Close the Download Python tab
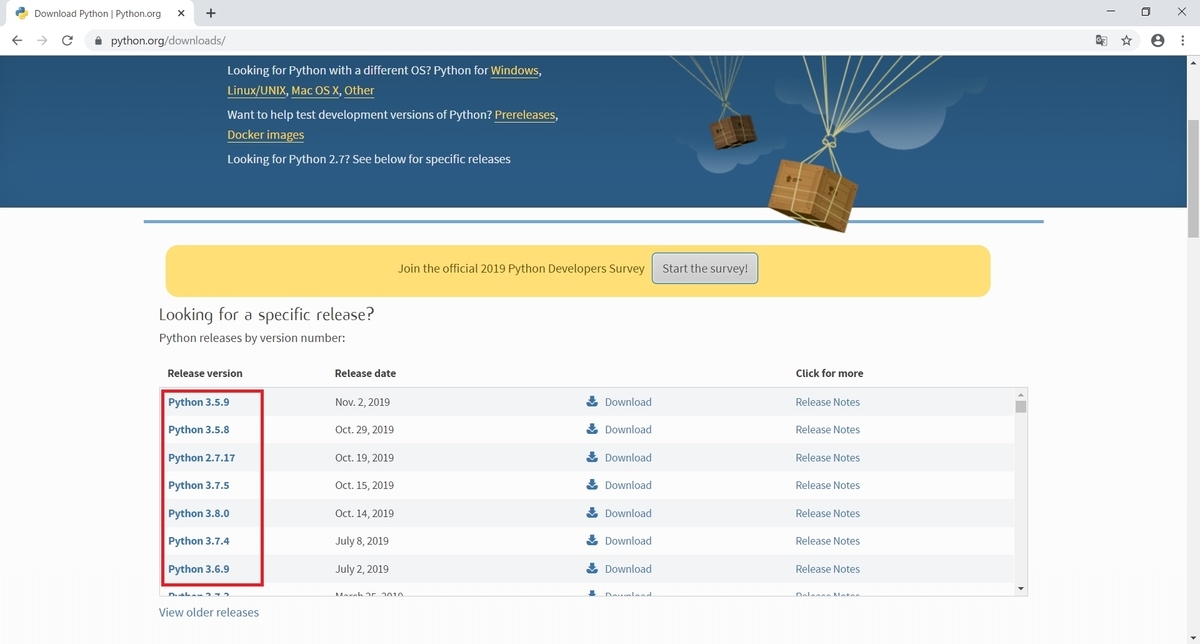The width and height of the screenshot is (1200, 644). coord(183,14)
